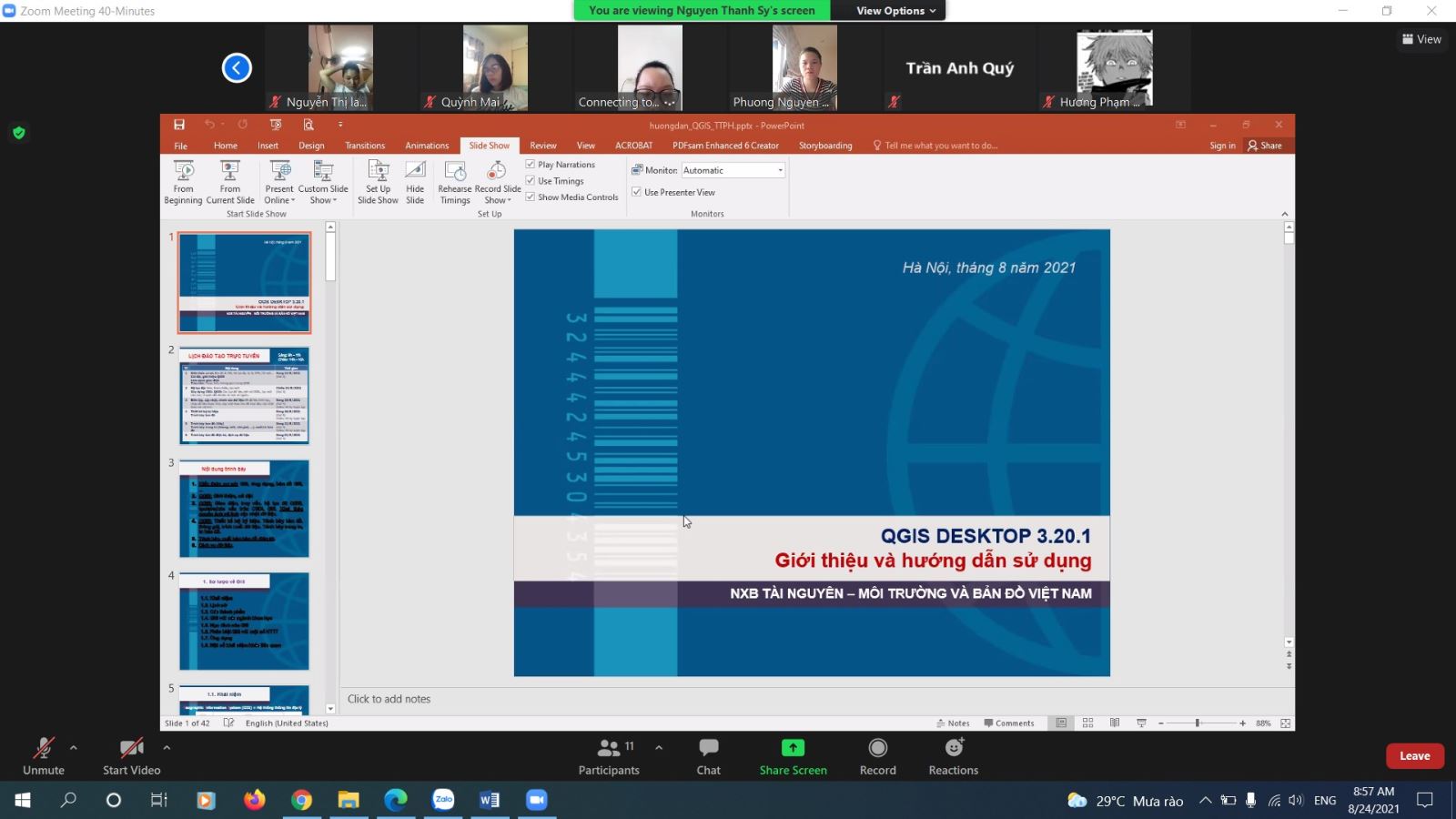Expand participants options arrow
Image resolution: width=1456 pixels, height=819 pixels.
click(x=659, y=747)
